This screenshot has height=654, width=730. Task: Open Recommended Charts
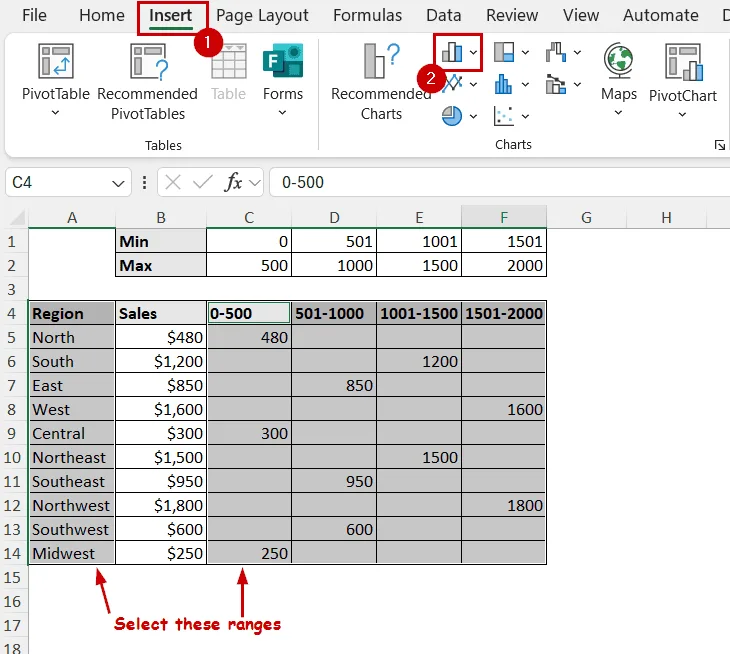[x=381, y=82]
